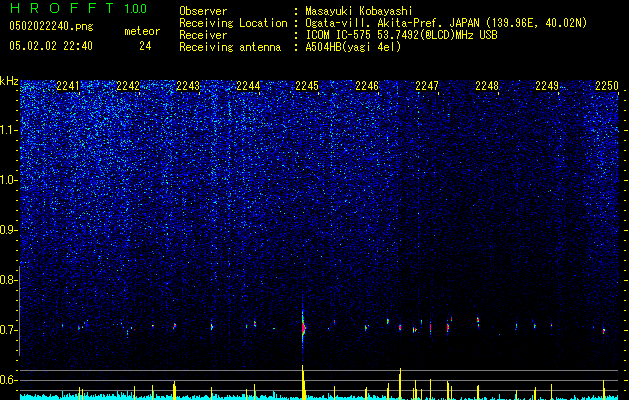Click the 1.0 kHz axis label
The height and width of the screenshot is (400, 629).
tap(9, 180)
